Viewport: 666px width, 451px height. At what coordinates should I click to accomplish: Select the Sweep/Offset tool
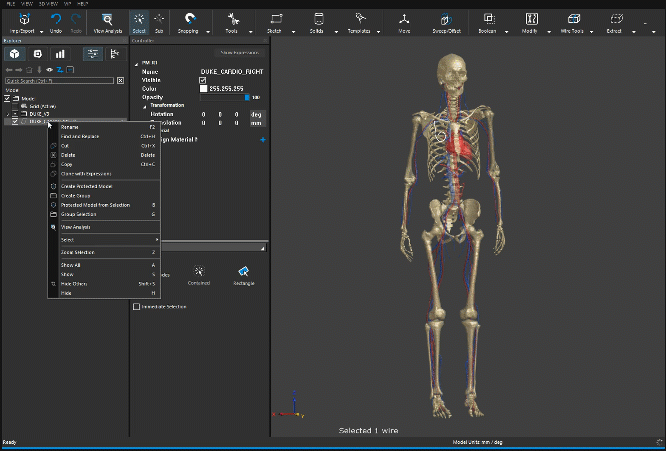[445, 19]
